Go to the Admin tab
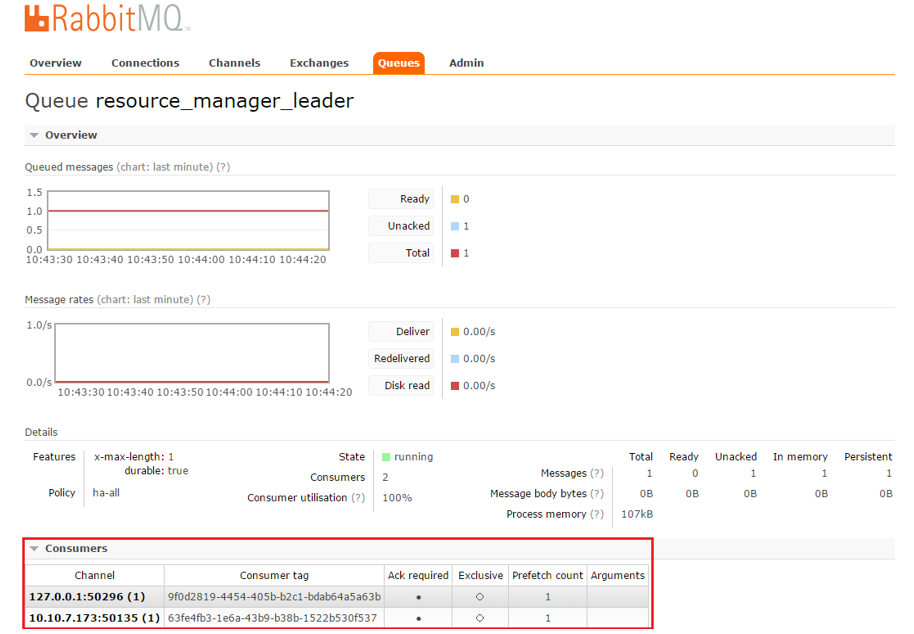 click(x=466, y=63)
